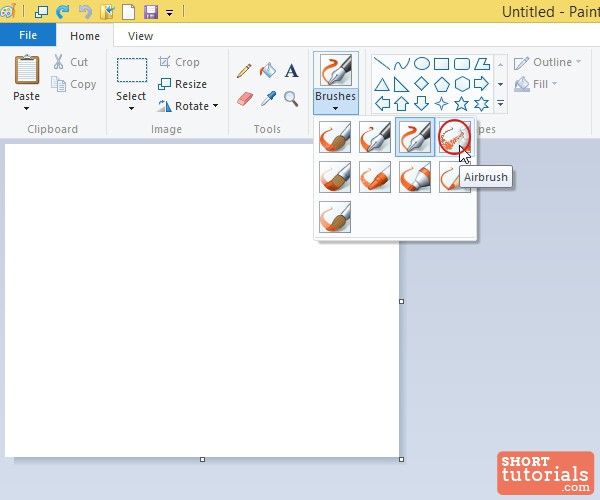This screenshot has height=500, width=600.
Task: Click the main Brushes tool button
Action: click(336, 70)
